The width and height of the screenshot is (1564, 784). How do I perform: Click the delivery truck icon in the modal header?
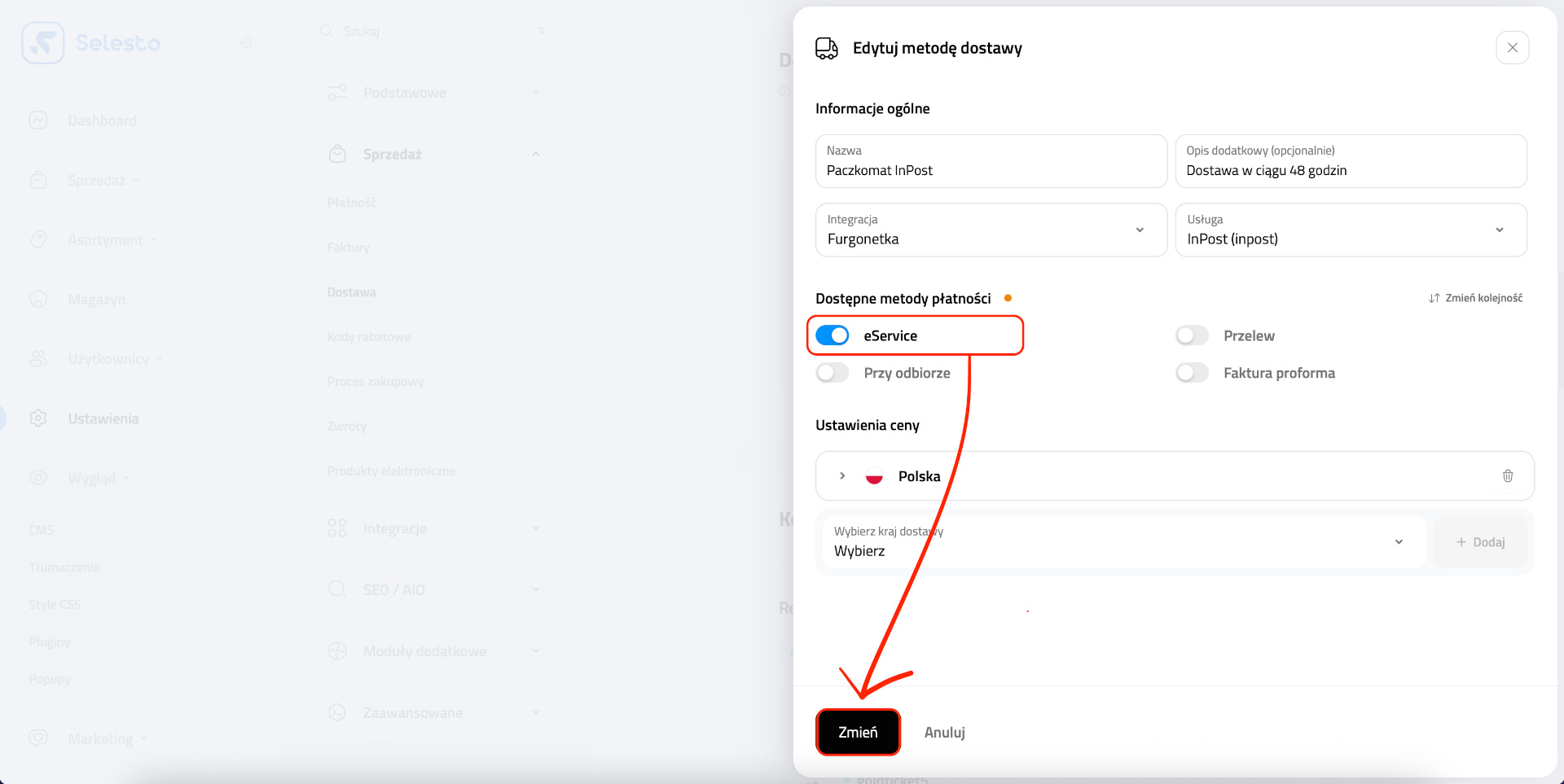(x=826, y=48)
